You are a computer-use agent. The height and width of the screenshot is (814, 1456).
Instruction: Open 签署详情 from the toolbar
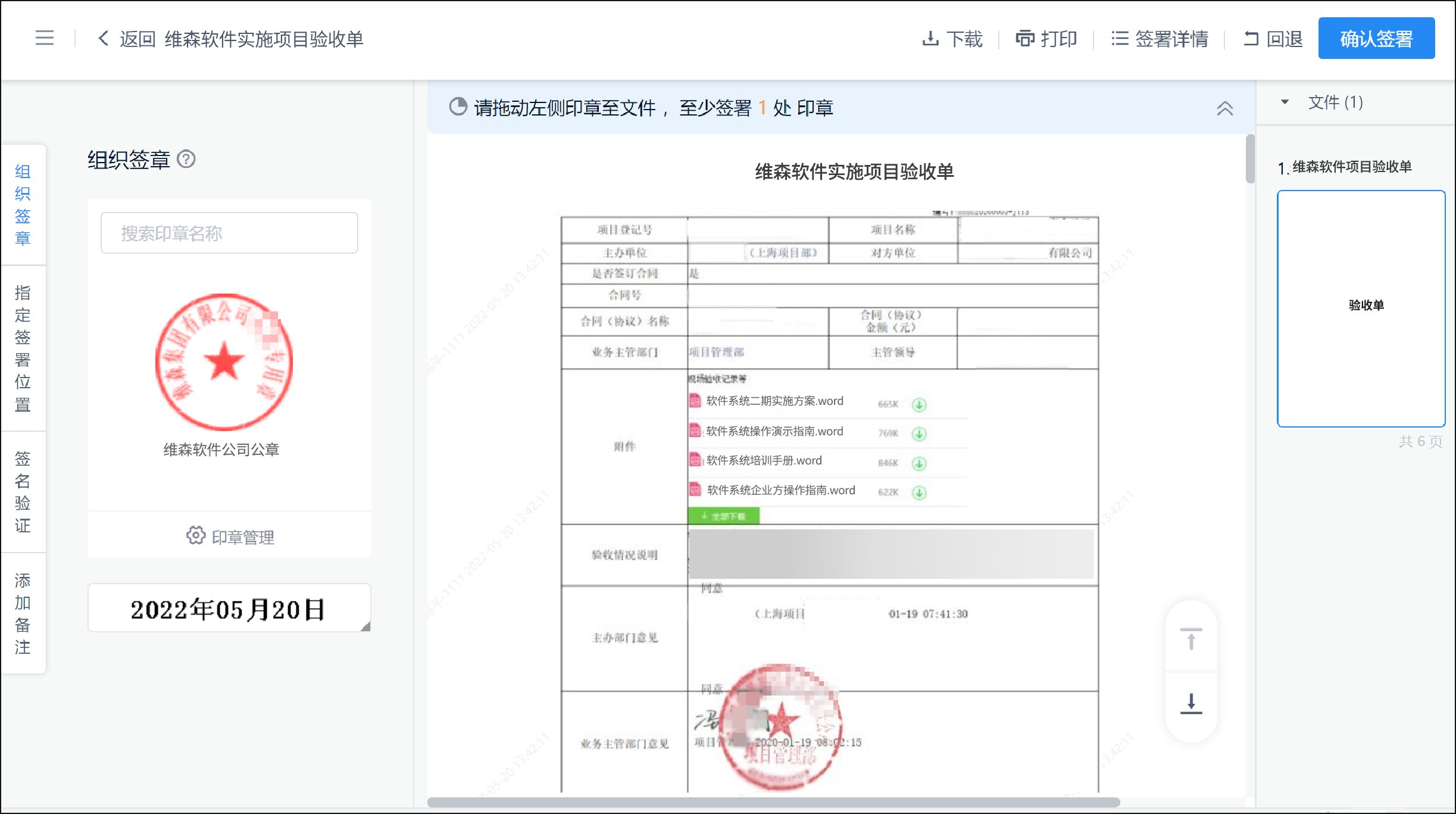pos(1160,38)
